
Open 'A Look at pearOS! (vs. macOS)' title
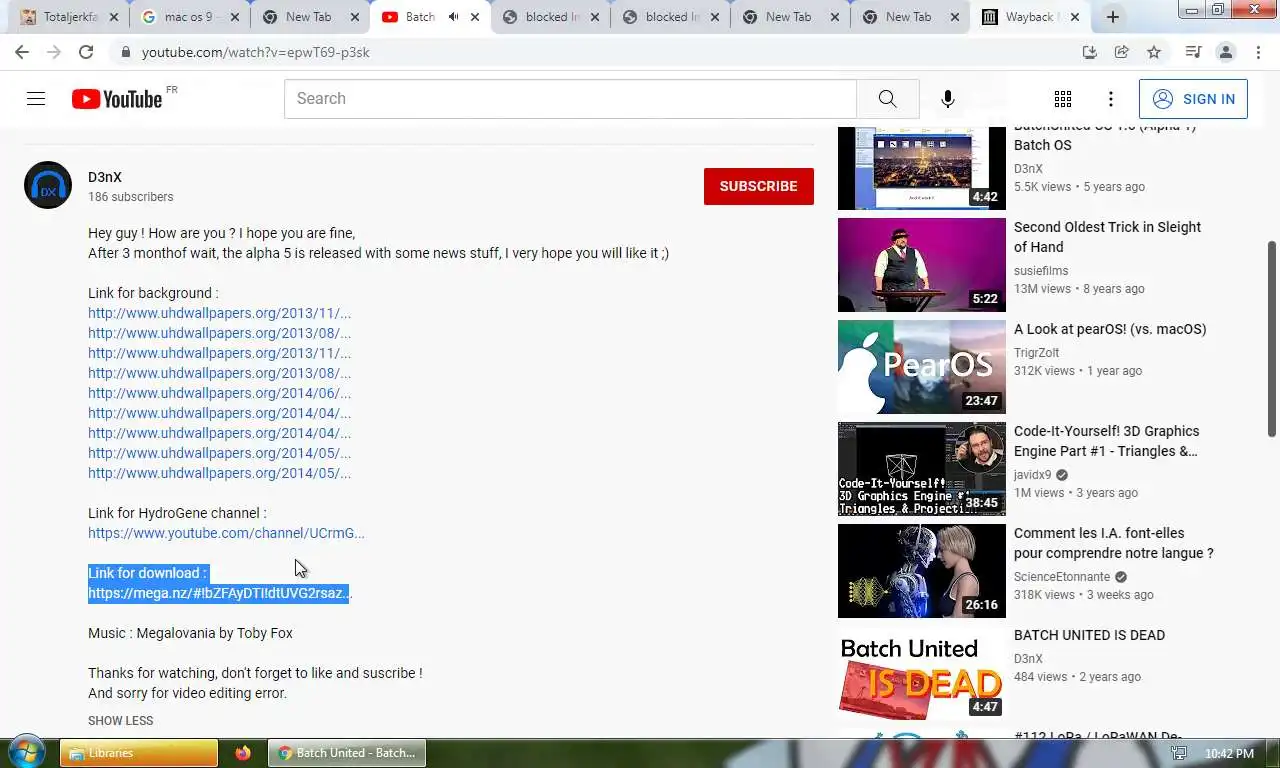[1110, 329]
